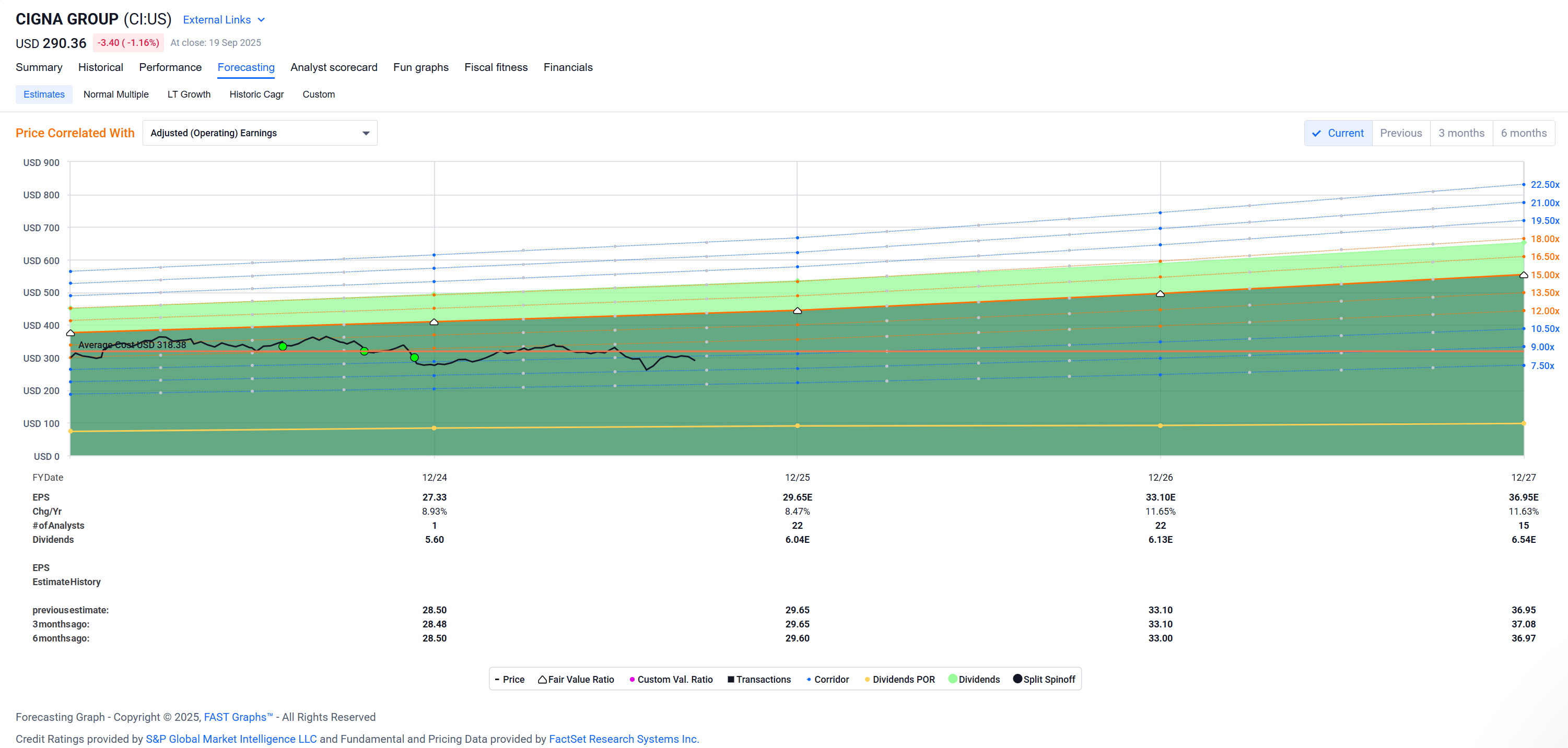Toggle the green Dividends legend circle
Screen dimensions: 1568x748
pyautogui.click(x=953, y=679)
